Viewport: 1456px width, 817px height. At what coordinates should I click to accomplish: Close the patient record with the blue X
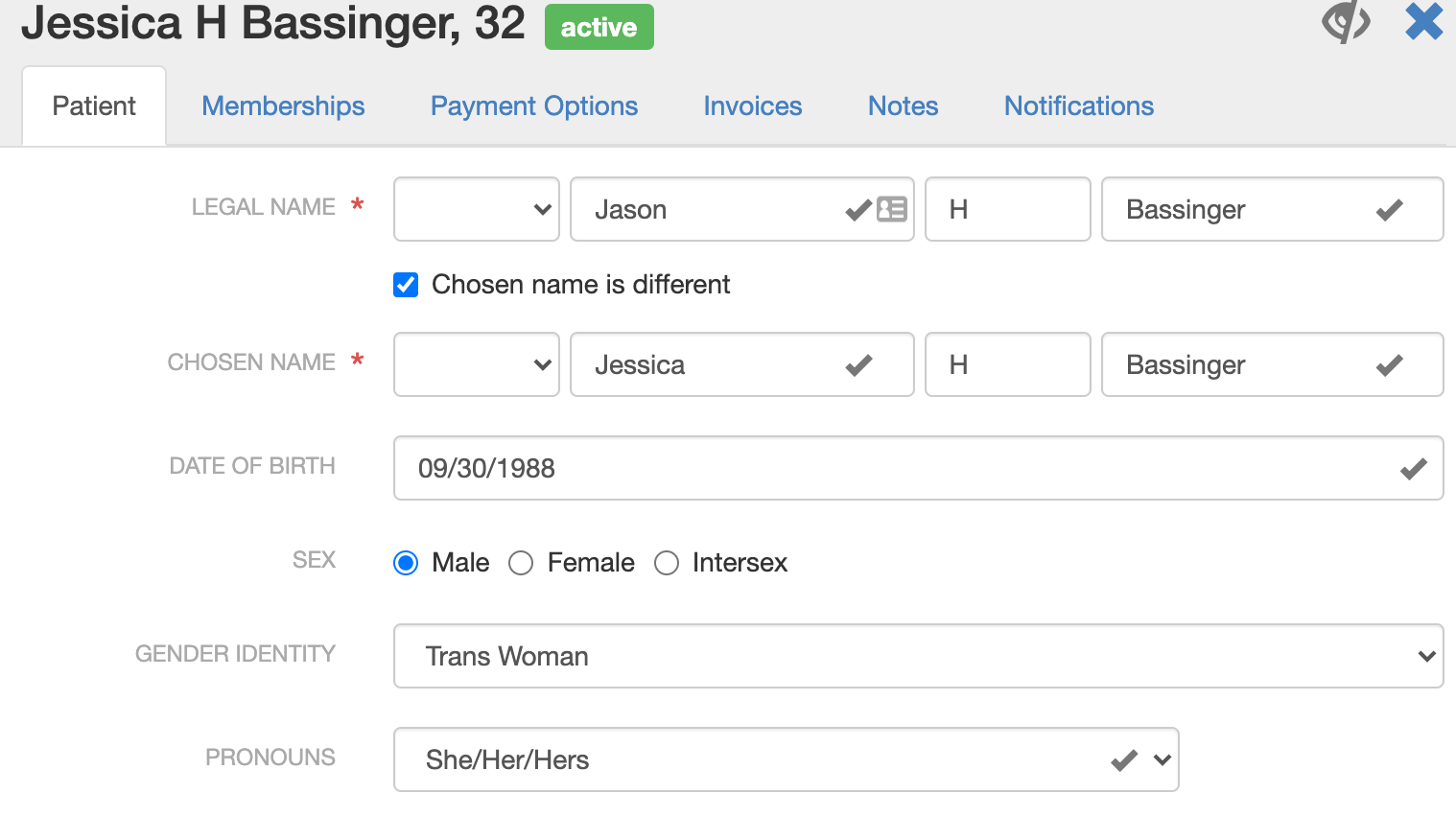click(1424, 21)
